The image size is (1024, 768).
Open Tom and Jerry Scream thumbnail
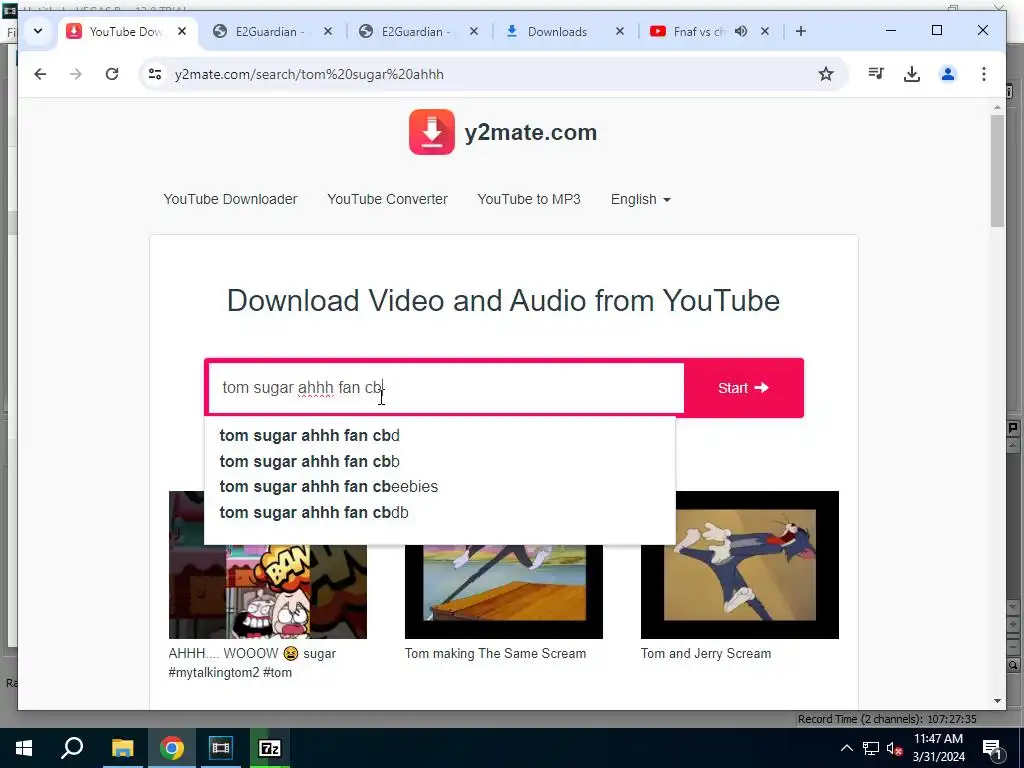coord(739,565)
